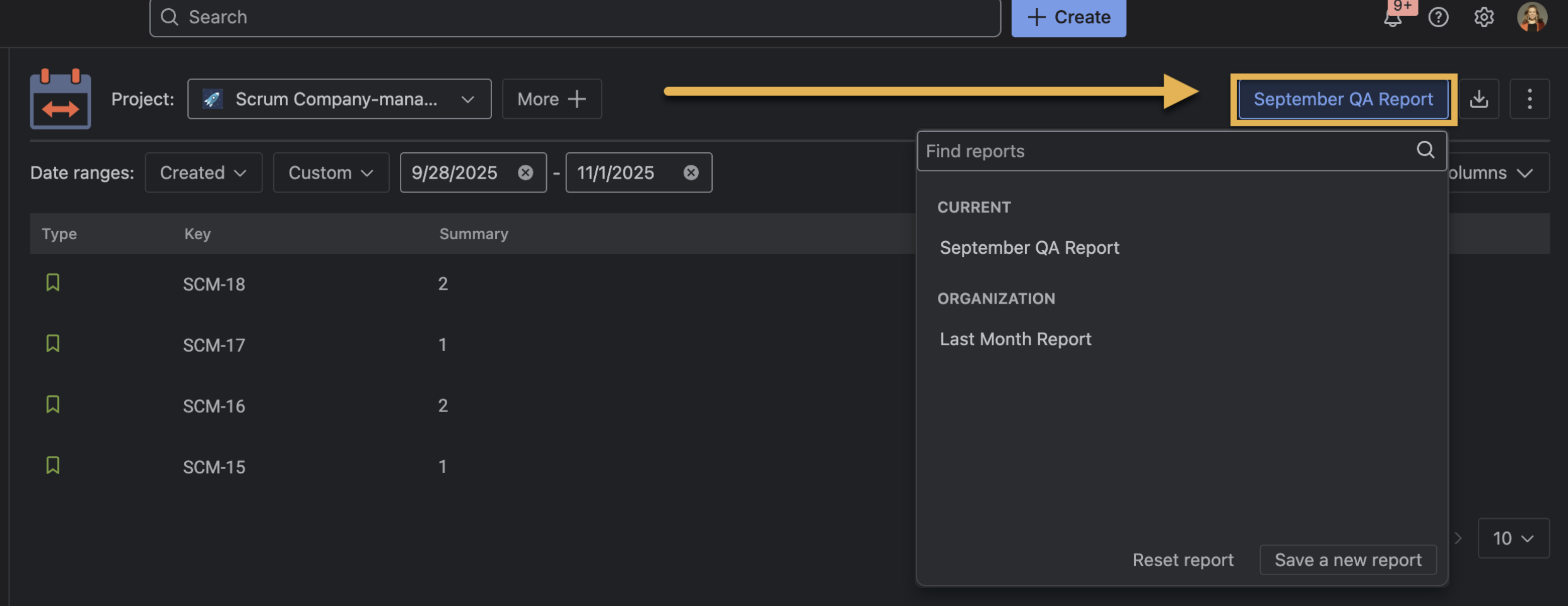Open the Custom range dropdown
This screenshot has width=1568, height=606.
coord(331,172)
